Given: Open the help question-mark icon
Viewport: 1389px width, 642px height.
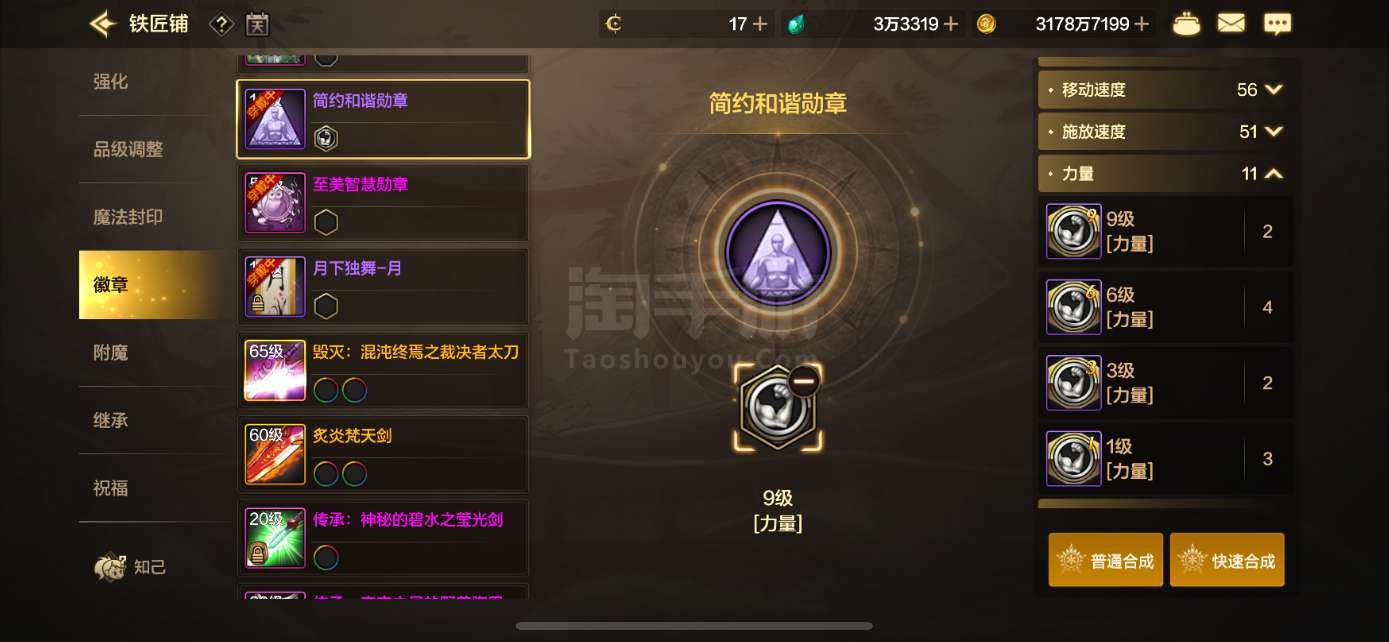Looking at the screenshot, I should pos(222,24).
